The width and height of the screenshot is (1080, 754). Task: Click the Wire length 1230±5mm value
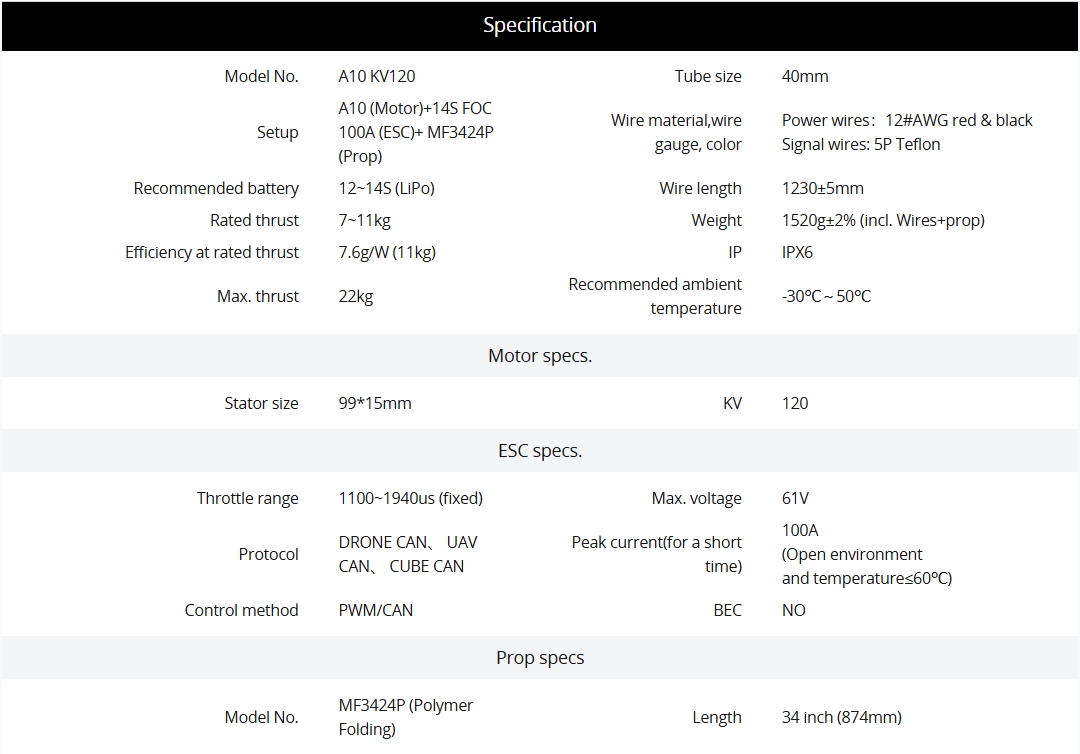(x=822, y=188)
